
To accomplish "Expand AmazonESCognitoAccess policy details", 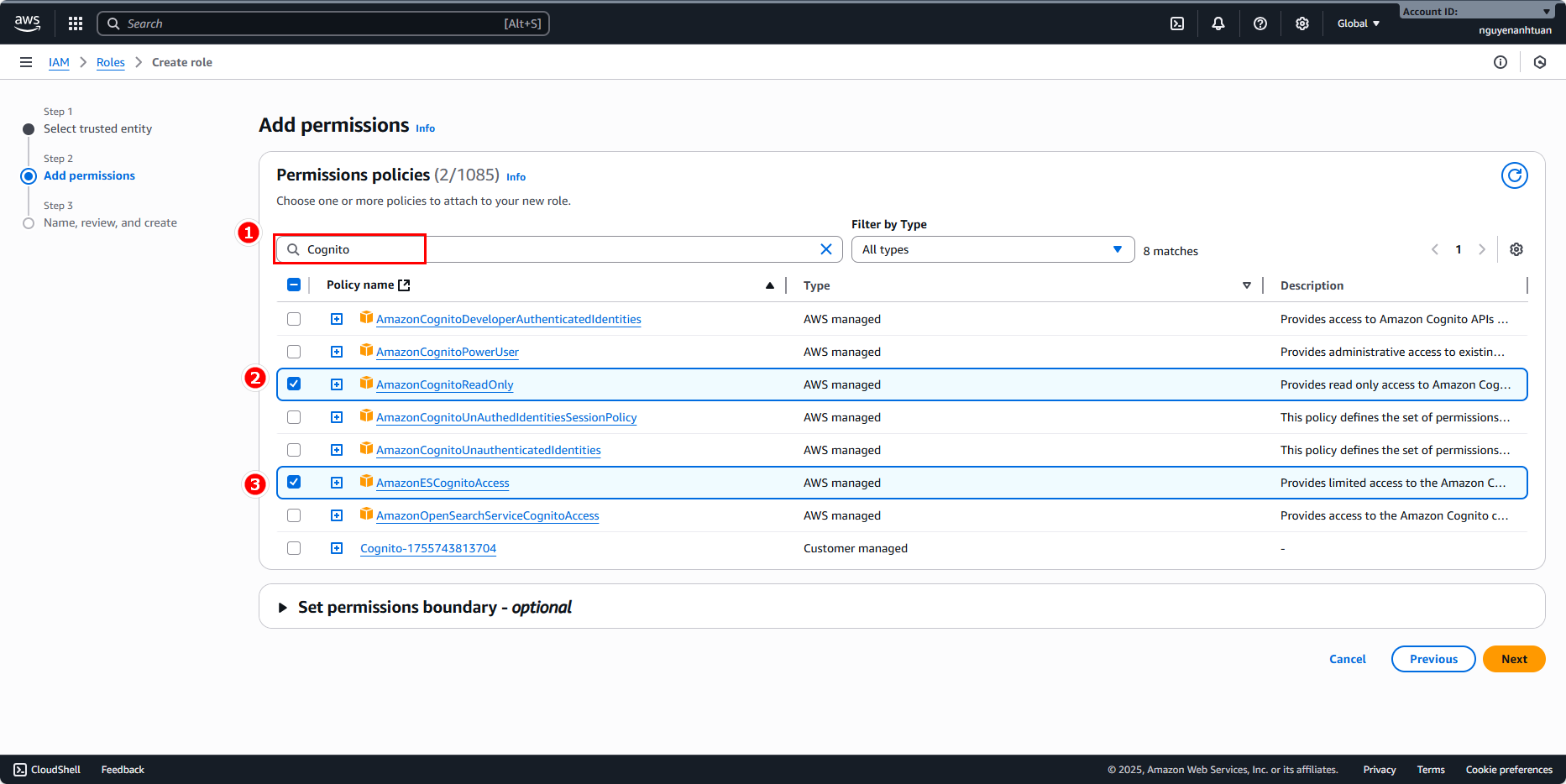I will tap(337, 483).
